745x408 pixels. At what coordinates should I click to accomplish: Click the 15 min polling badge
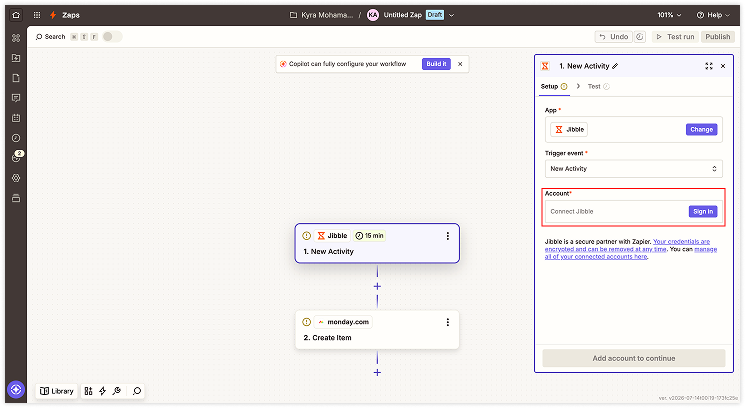[x=369, y=236]
